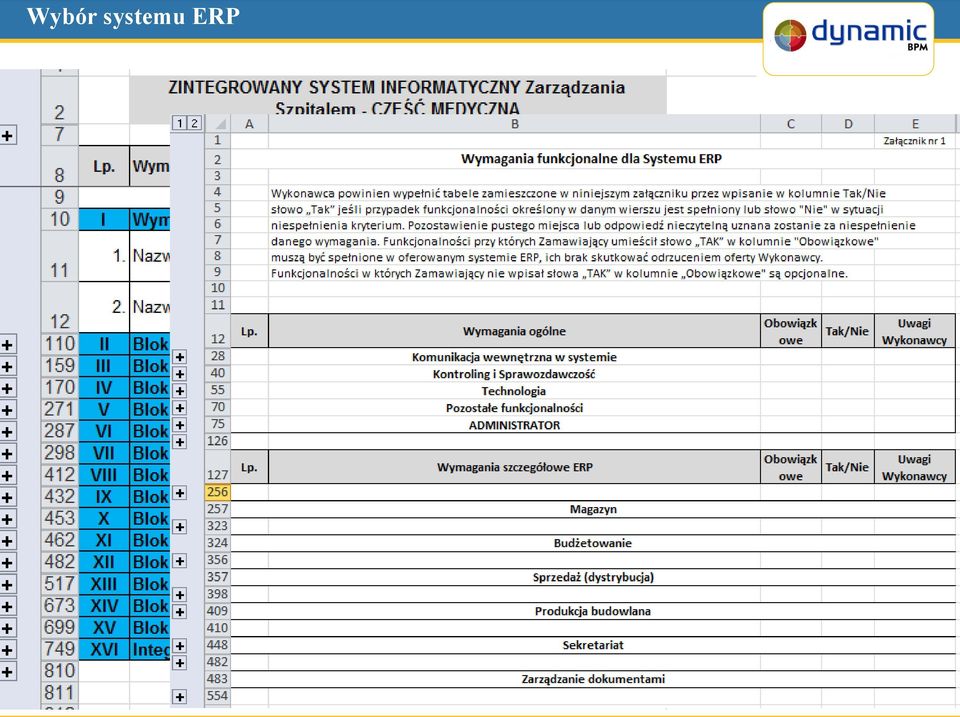Select column C header in ERP sheet
This screenshot has height=717, width=960.
point(790,124)
